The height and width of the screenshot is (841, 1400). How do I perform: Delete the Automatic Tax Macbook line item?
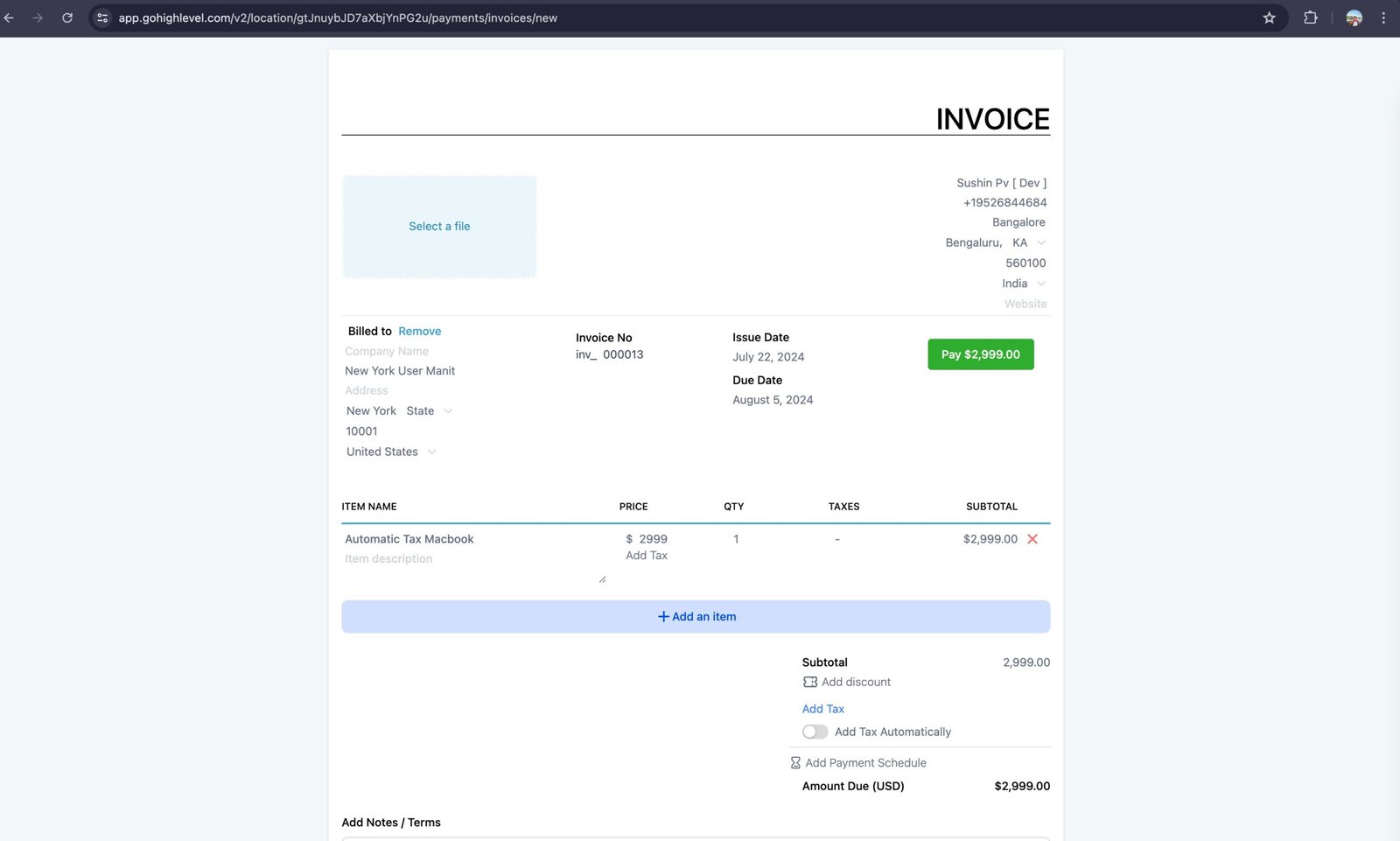pyautogui.click(x=1032, y=539)
